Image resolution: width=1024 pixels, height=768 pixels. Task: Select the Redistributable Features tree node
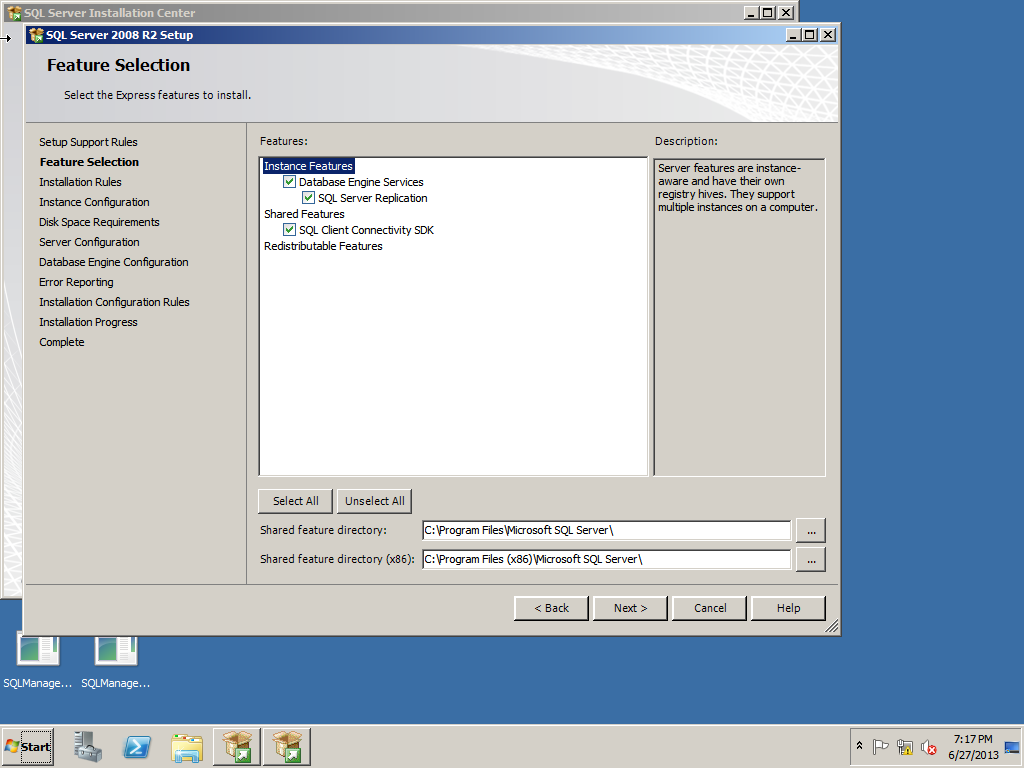323,246
